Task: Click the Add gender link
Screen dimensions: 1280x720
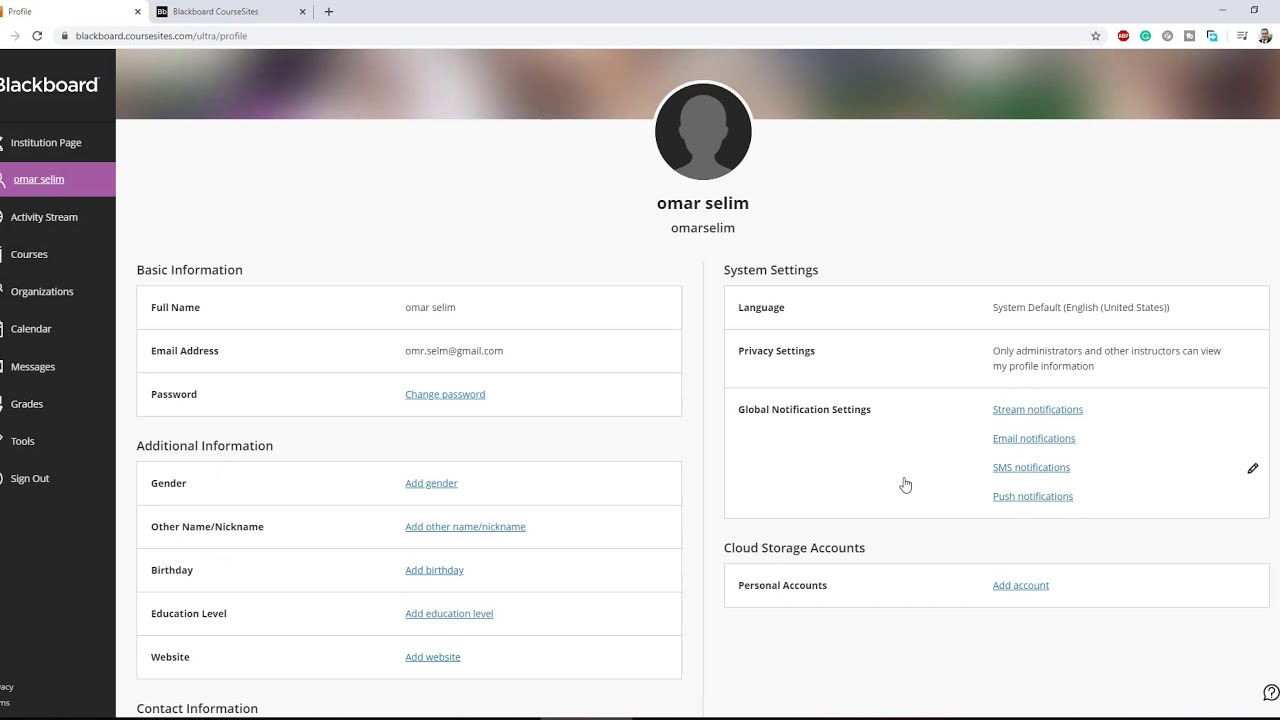Action: pyautogui.click(x=431, y=483)
